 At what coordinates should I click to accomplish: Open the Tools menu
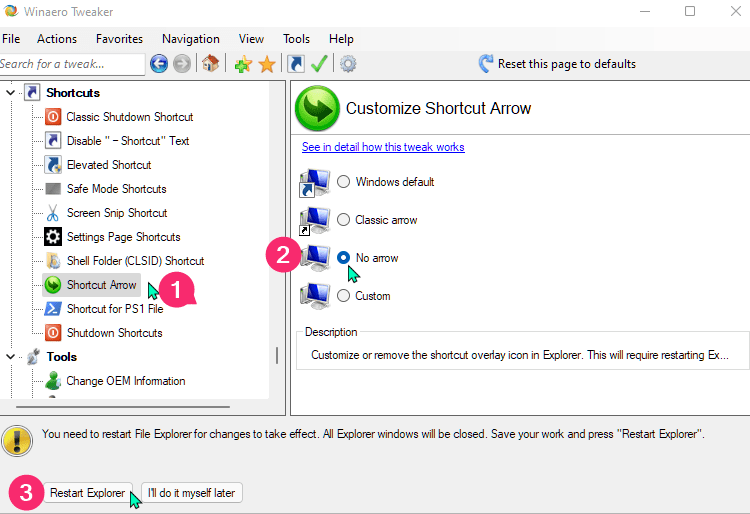[296, 39]
